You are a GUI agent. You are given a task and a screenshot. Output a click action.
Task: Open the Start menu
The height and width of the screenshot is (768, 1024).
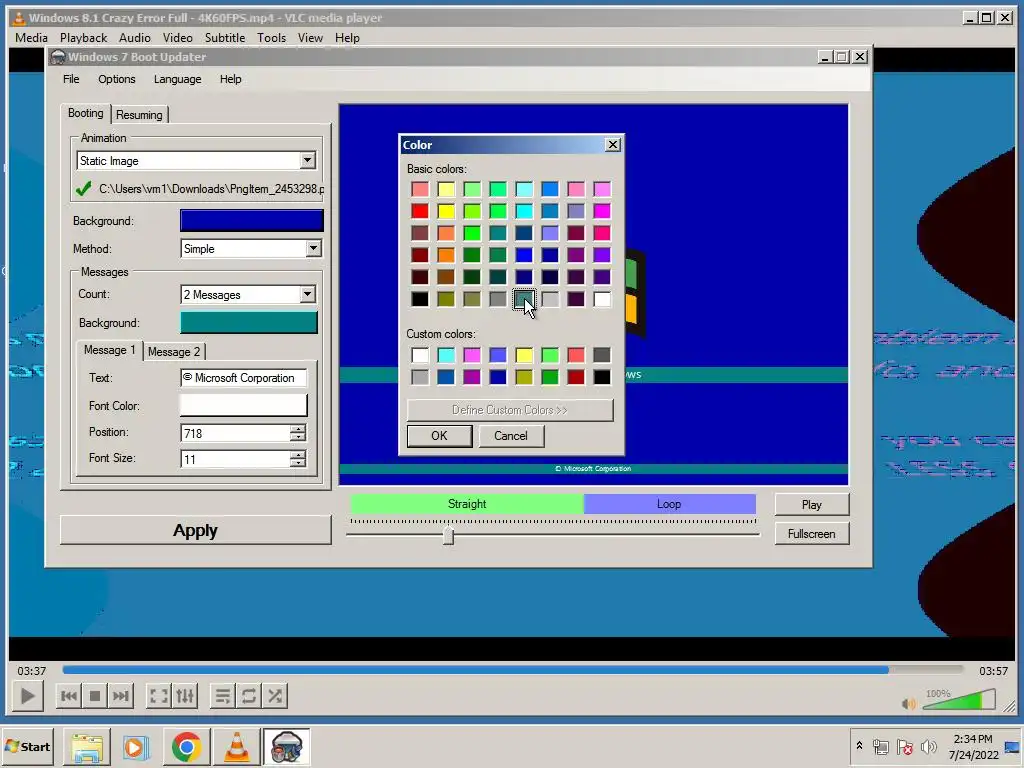(28, 746)
